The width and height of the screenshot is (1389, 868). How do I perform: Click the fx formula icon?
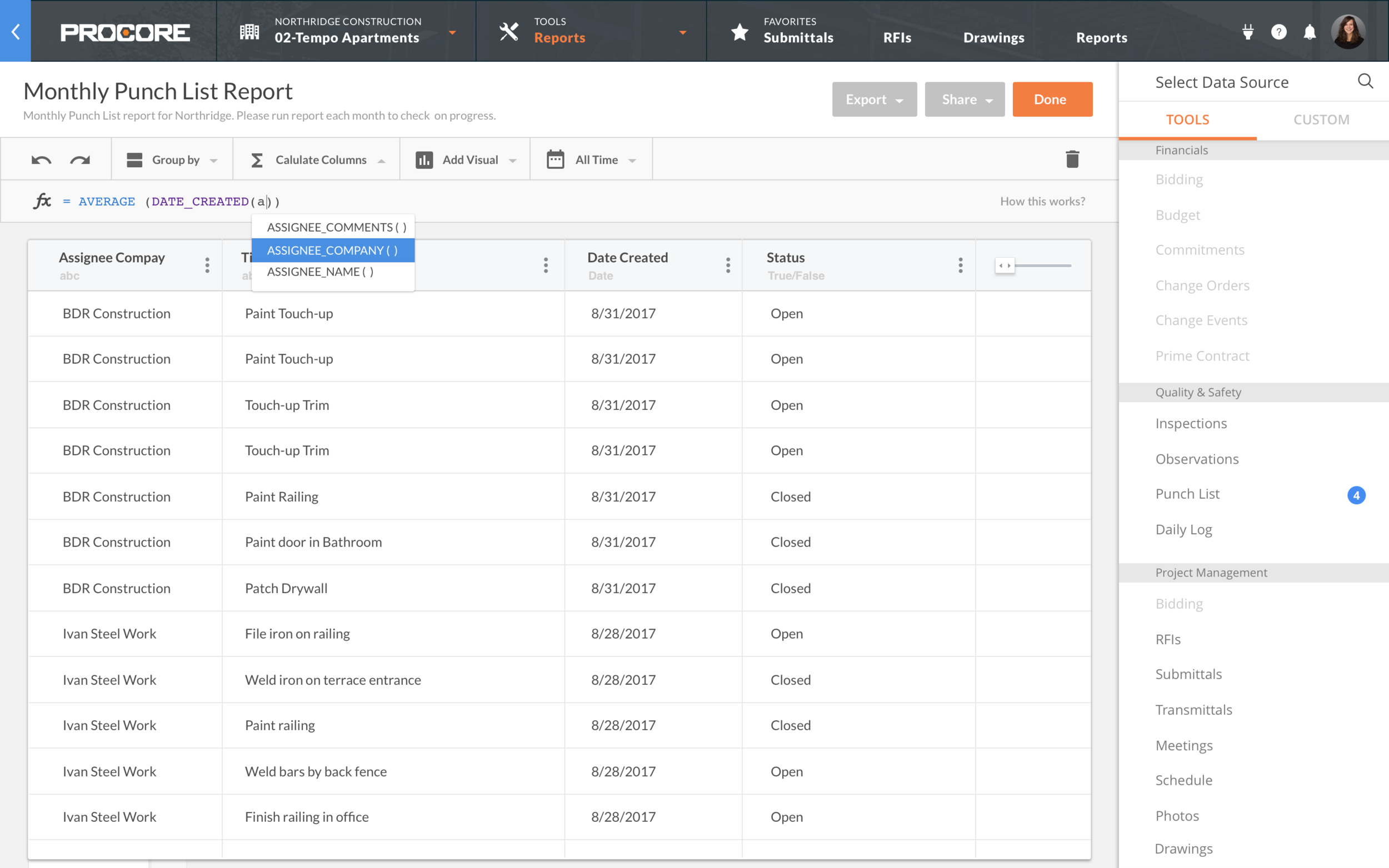[42, 201]
